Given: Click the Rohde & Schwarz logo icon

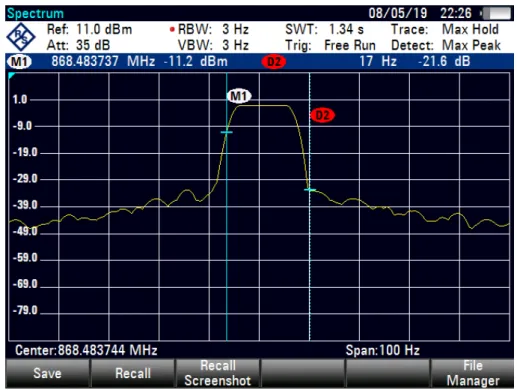Looking at the screenshot, I should click(21, 37).
